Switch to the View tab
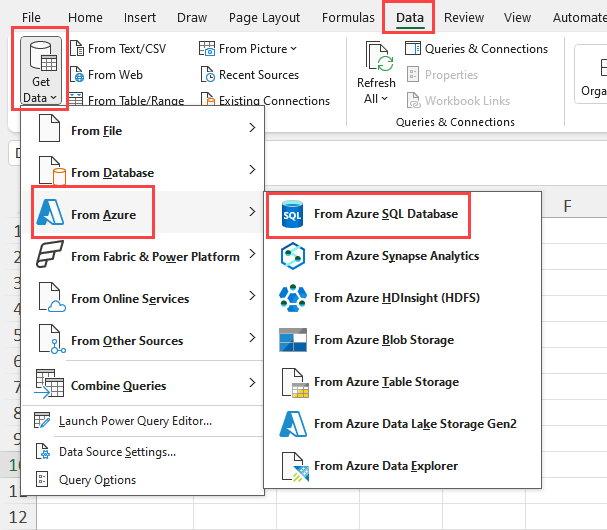607x530 pixels. click(x=517, y=17)
